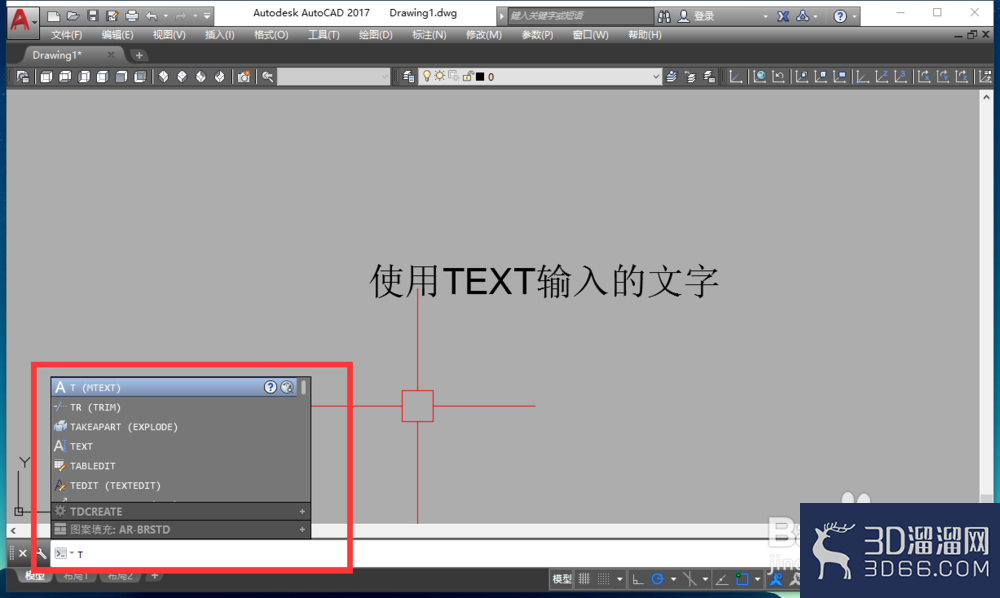Click the Help question mark icon
Image resolution: width=1000 pixels, height=598 pixels.
[840, 16]
